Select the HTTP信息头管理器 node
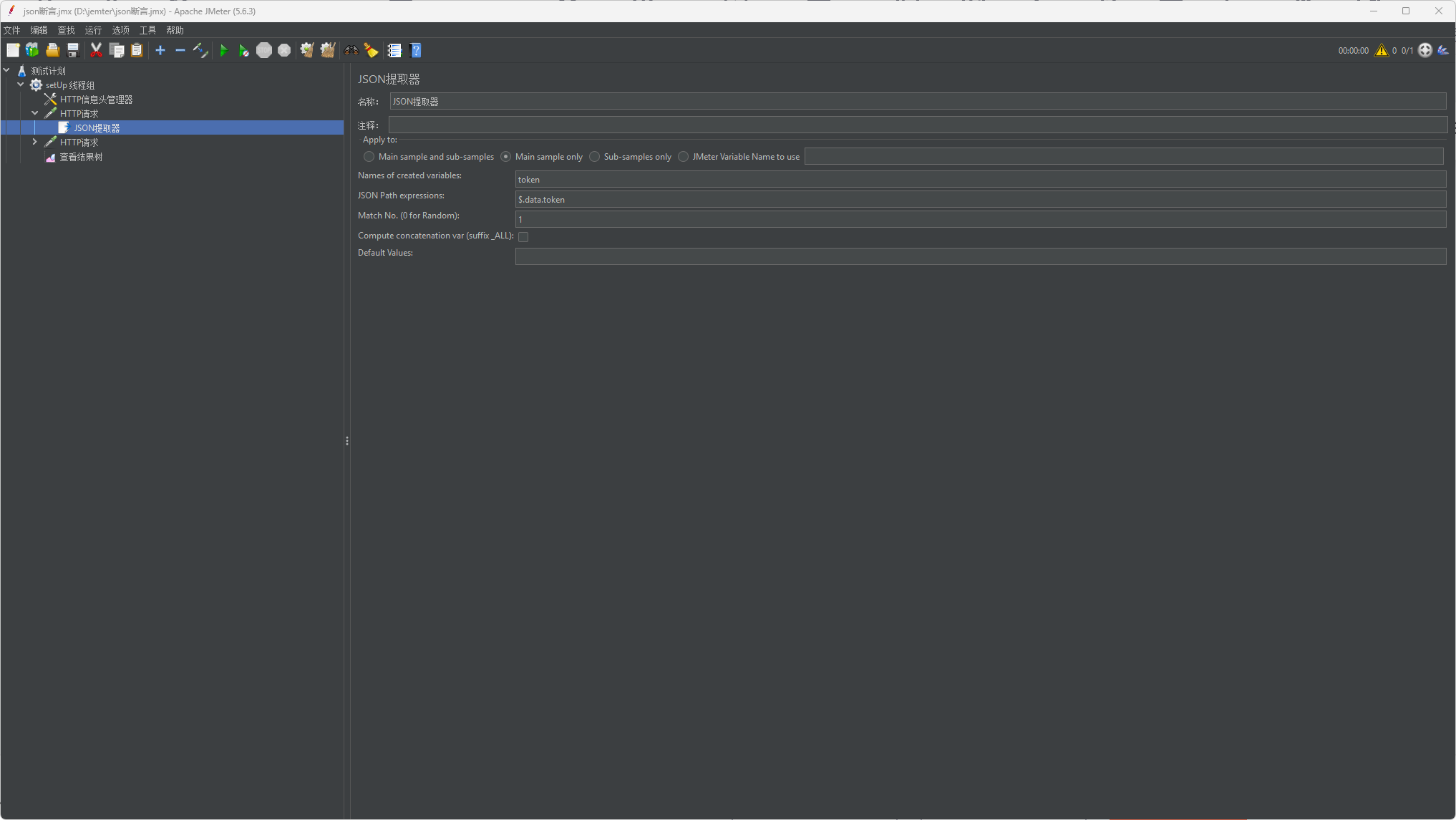This screenshot has width=1456, height=820. coord(95,99)
